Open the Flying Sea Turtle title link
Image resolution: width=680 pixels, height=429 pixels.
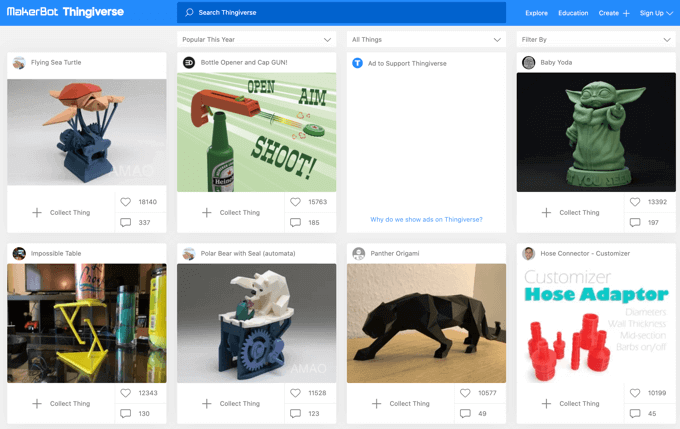coord(56,62)
